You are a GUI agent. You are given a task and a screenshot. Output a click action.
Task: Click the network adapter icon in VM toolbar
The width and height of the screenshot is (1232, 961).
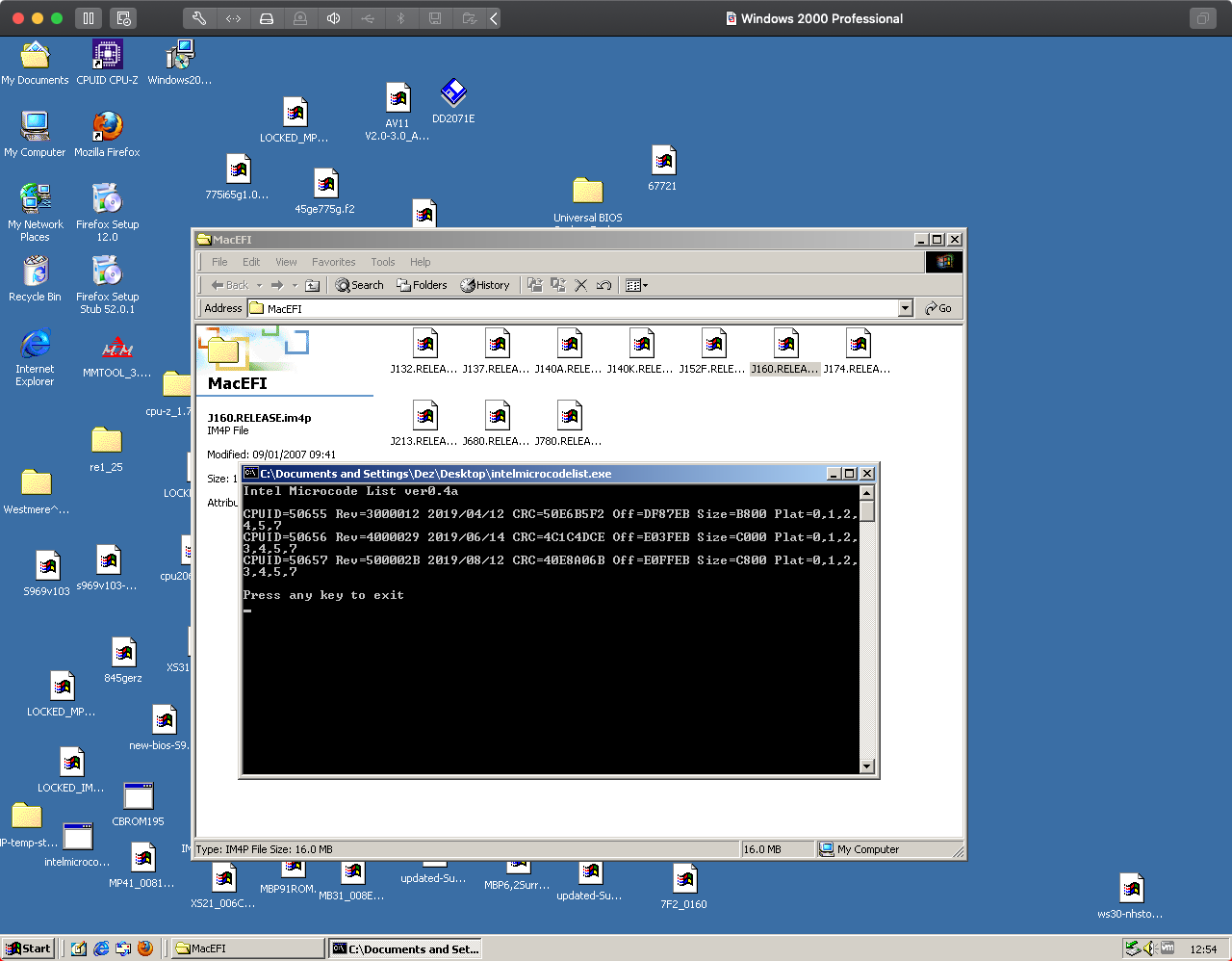[x=233, y=18]
